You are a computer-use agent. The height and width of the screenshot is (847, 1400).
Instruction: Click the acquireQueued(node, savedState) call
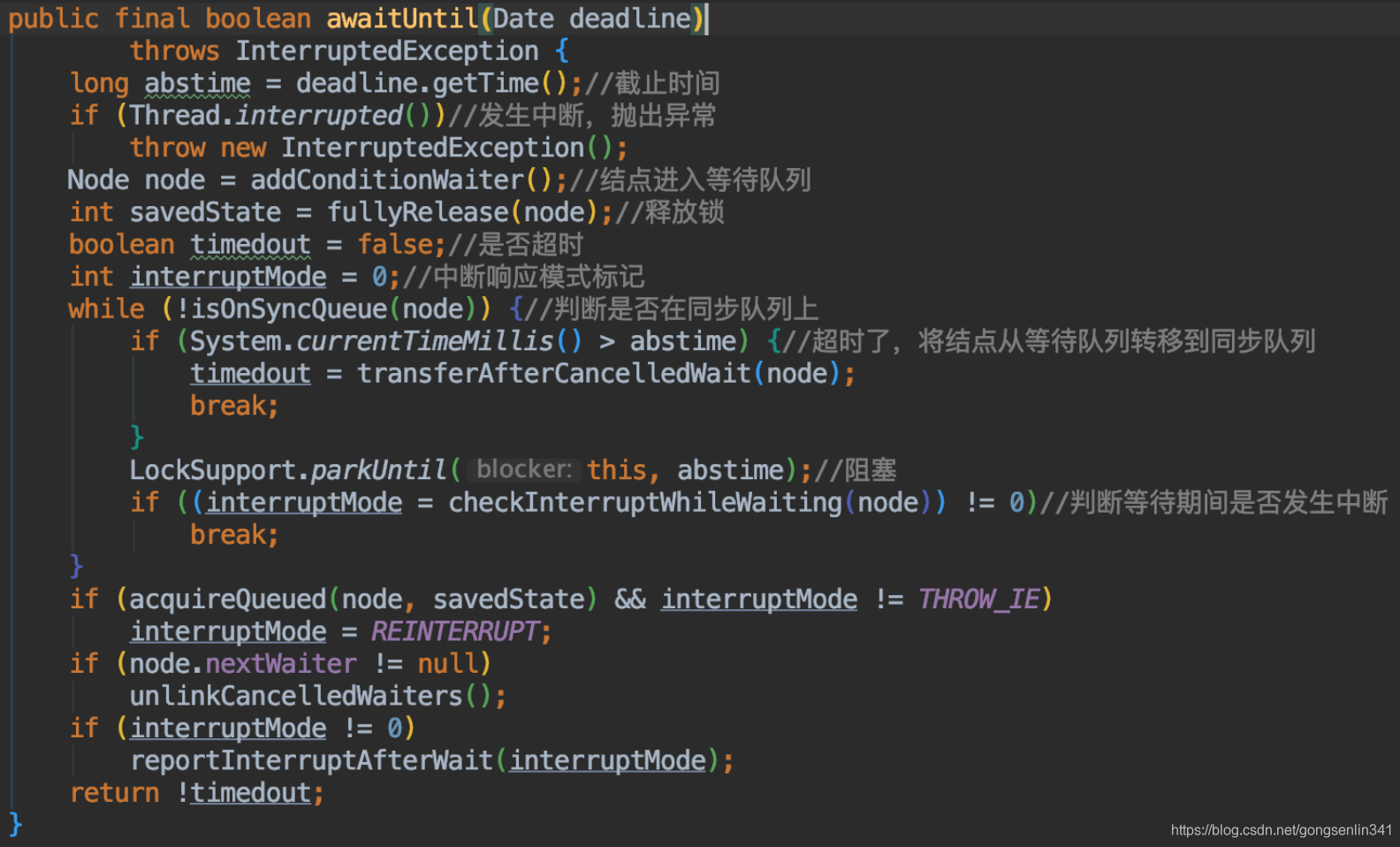(363, 599)
